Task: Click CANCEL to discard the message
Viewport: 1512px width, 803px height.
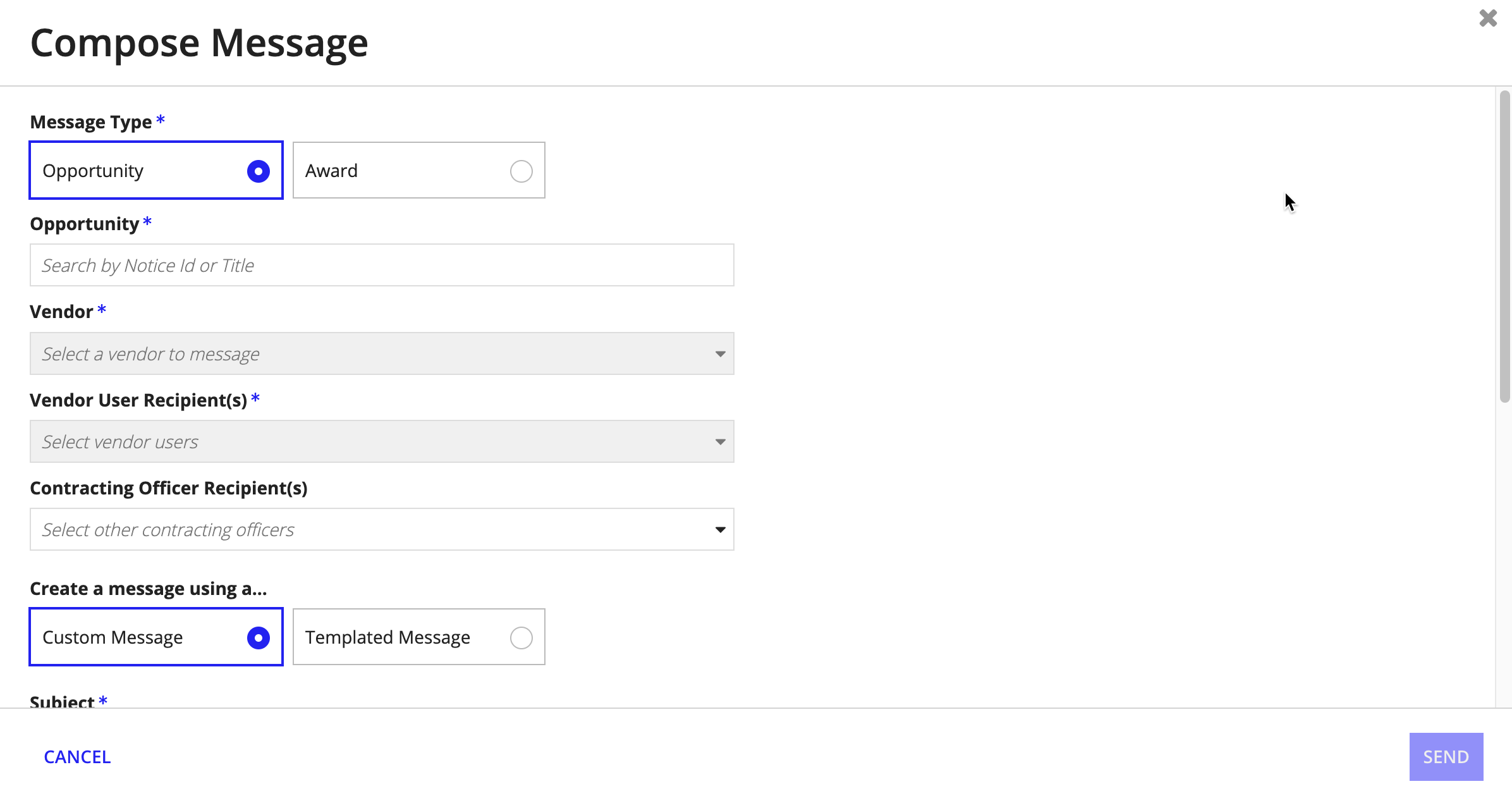Action: click(x=77, y=756)
